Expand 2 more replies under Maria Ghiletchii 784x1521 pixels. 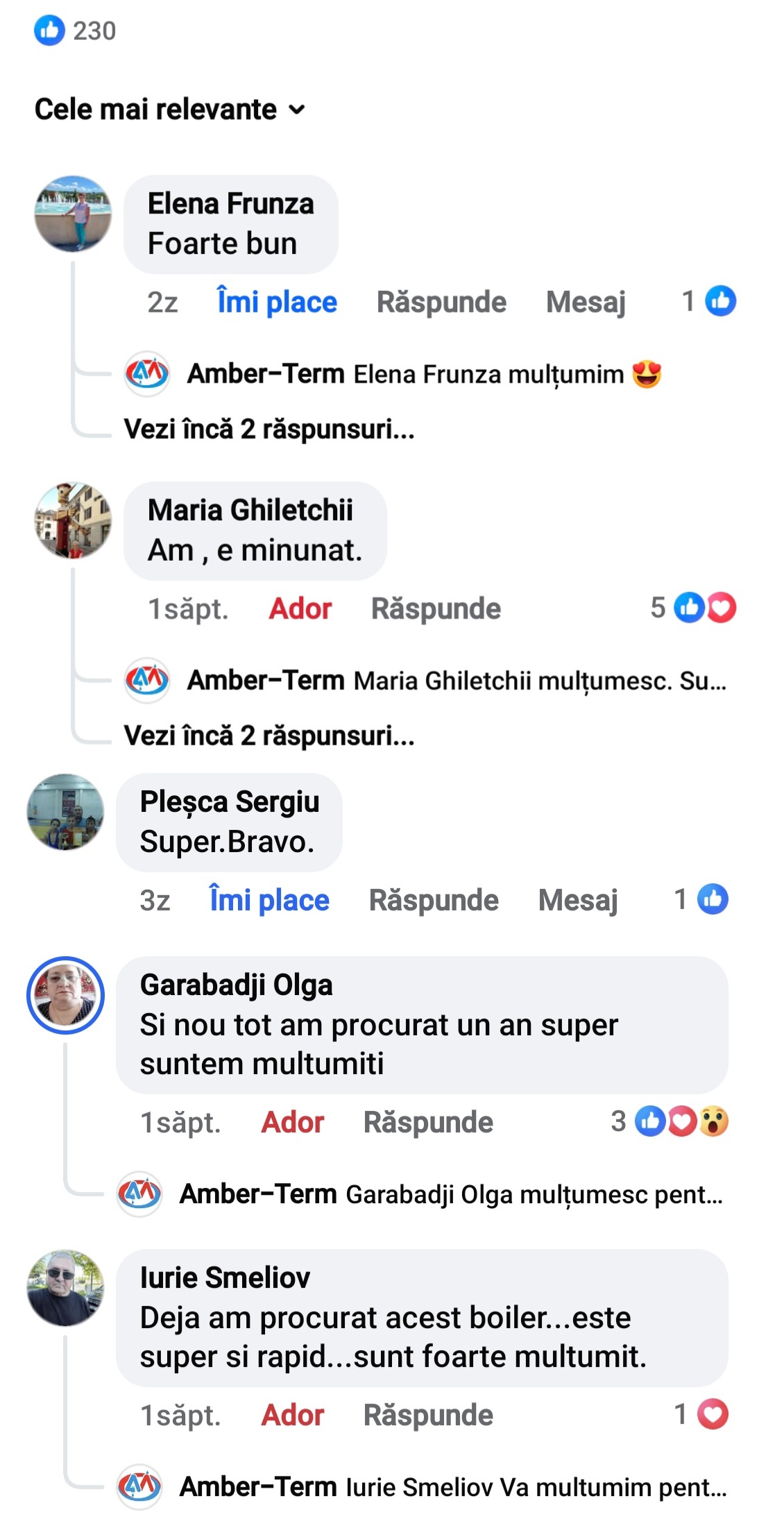tap(269, 736)
